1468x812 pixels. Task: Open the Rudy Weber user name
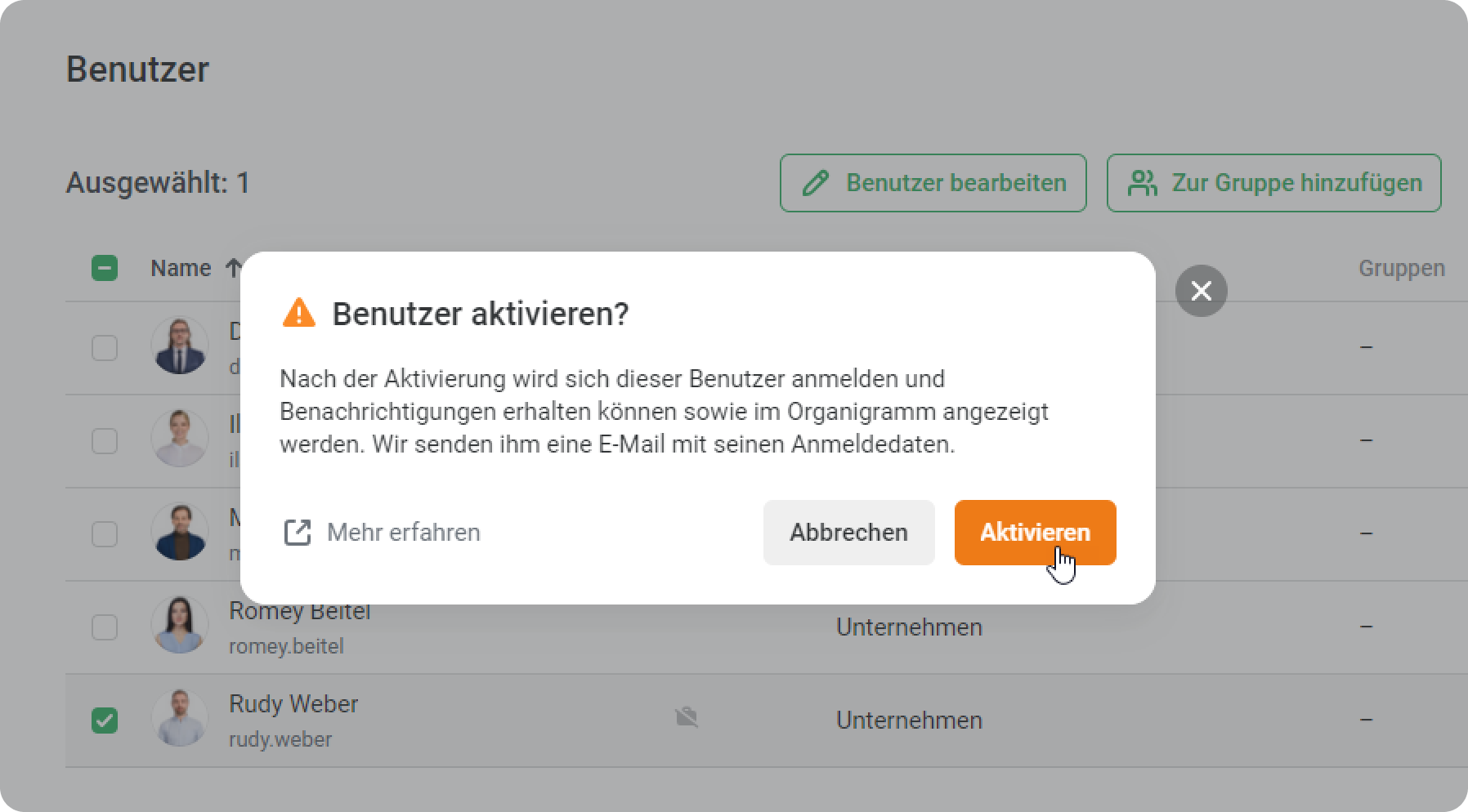click(x=293, y=703)
